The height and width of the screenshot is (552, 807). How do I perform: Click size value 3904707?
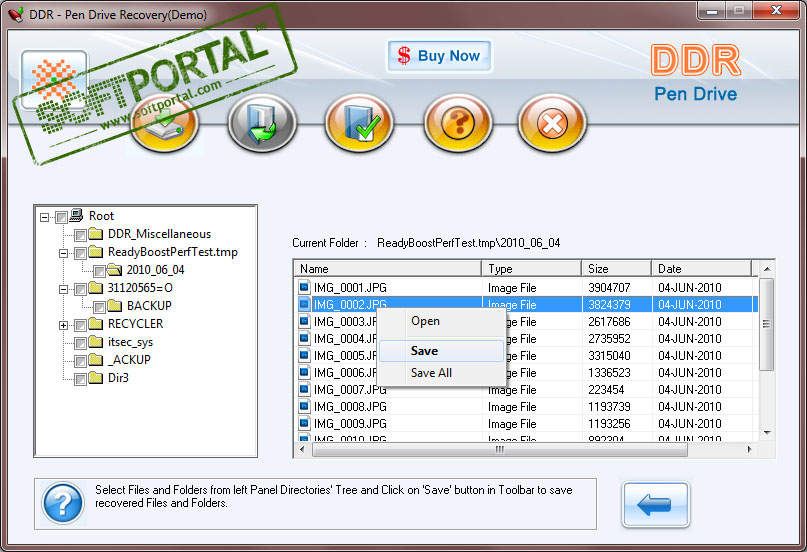pos(609,288)
